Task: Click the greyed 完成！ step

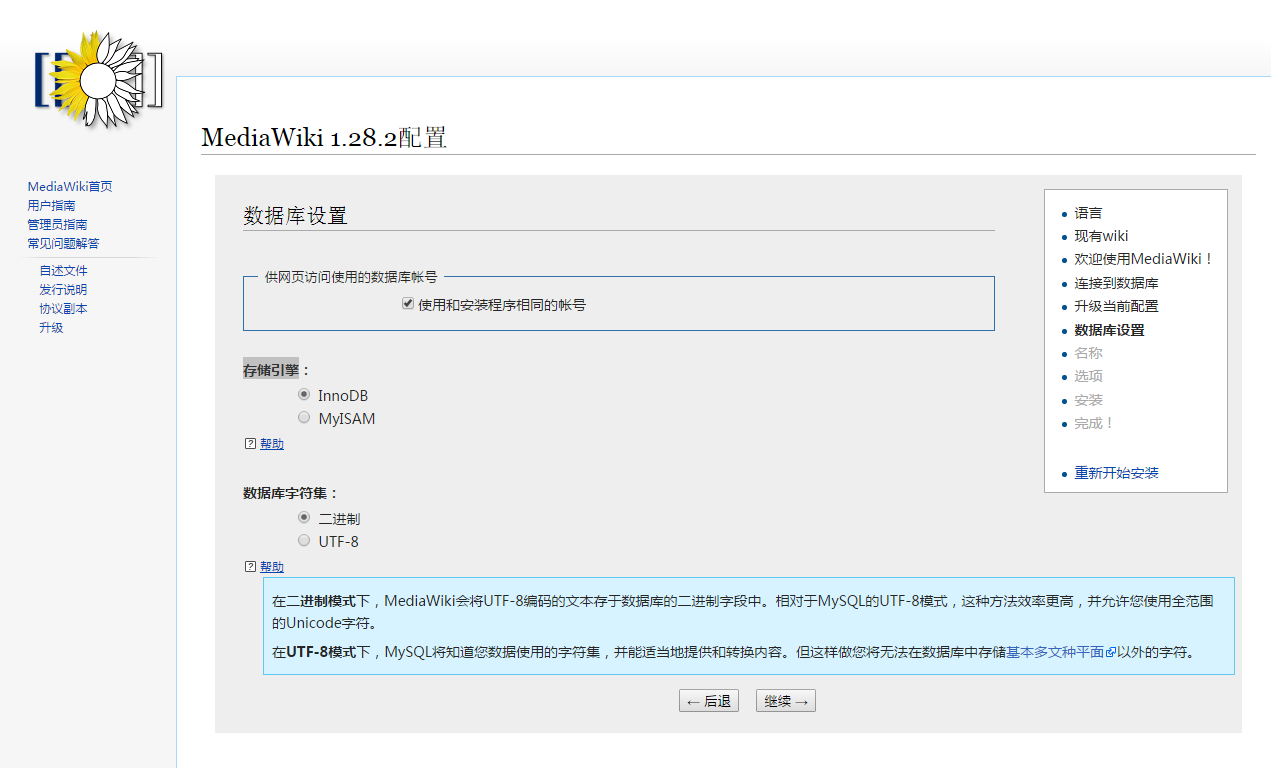Action: coord(1094,423)
